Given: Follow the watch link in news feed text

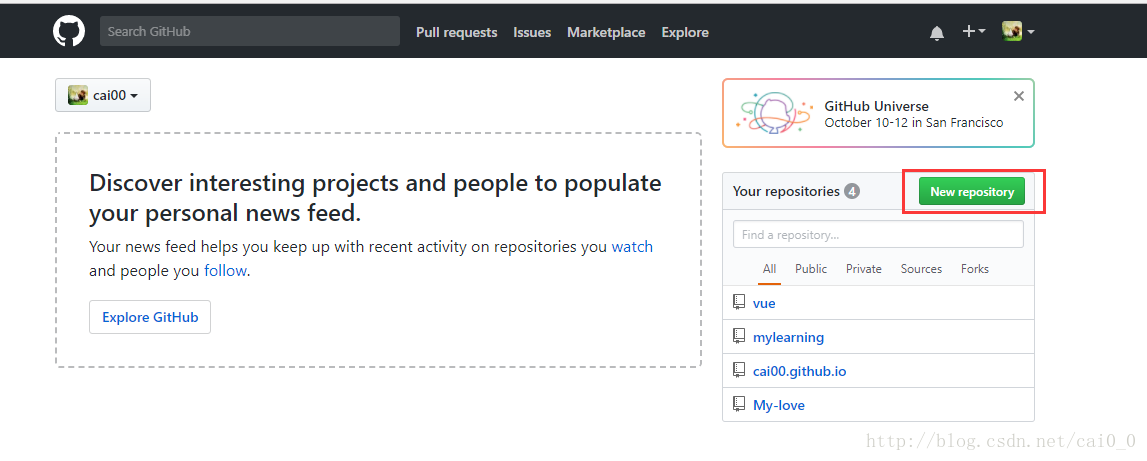Looking at the screenshot, I should point(632,246).
